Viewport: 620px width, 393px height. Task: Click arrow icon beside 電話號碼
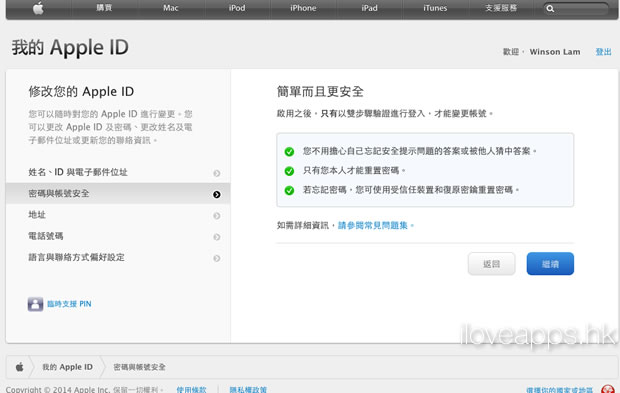click(217, 237)
